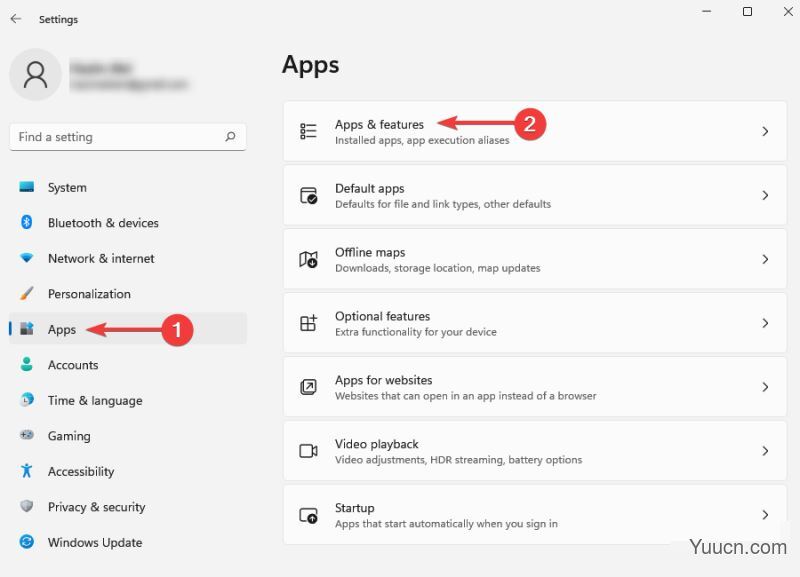Click the Offline maps icon
Viewport: 800px width, 577px height.
point(308,259)
